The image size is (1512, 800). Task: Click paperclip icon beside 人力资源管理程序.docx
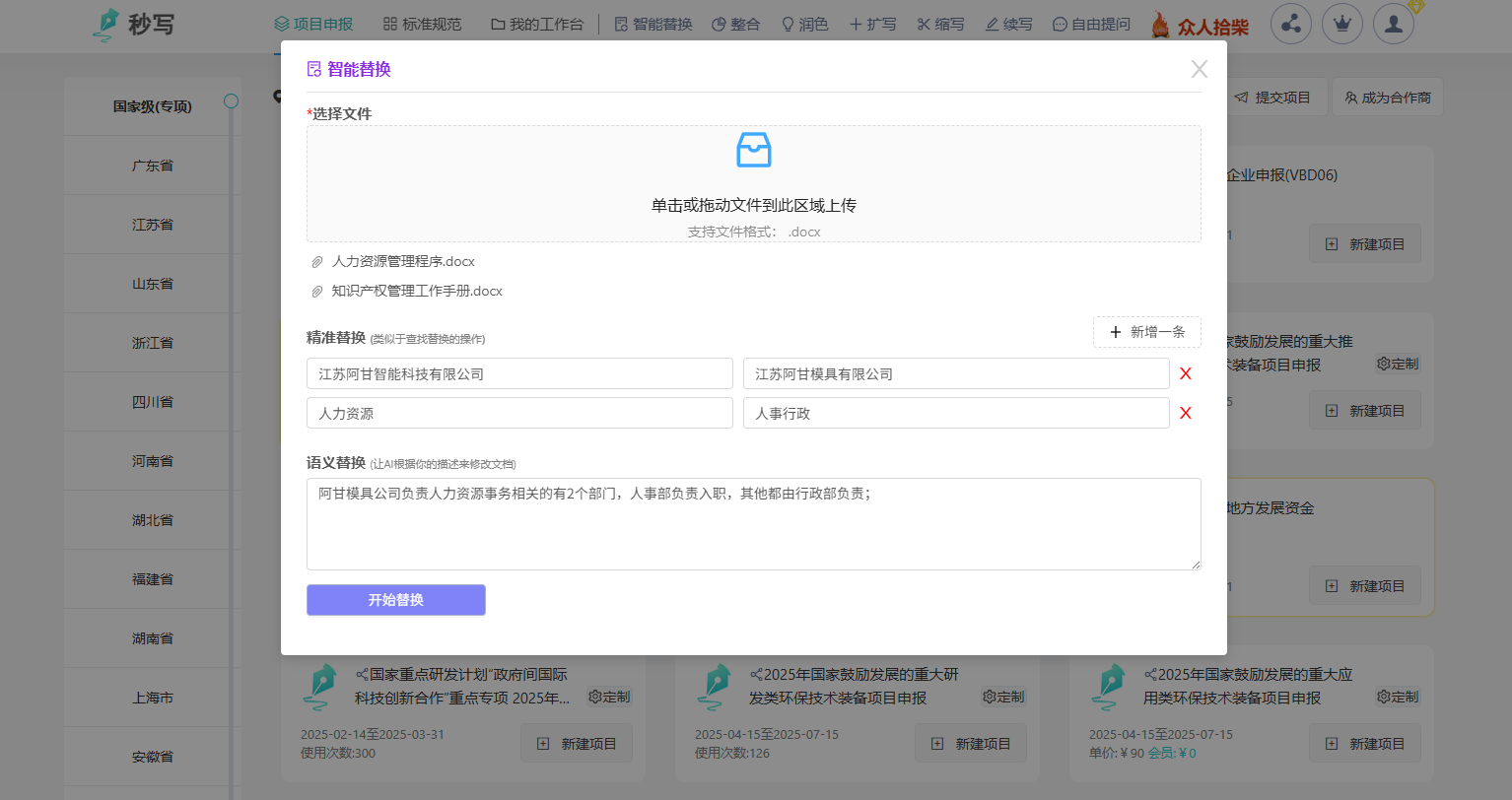pyautogui.click(x=316, y=261)
